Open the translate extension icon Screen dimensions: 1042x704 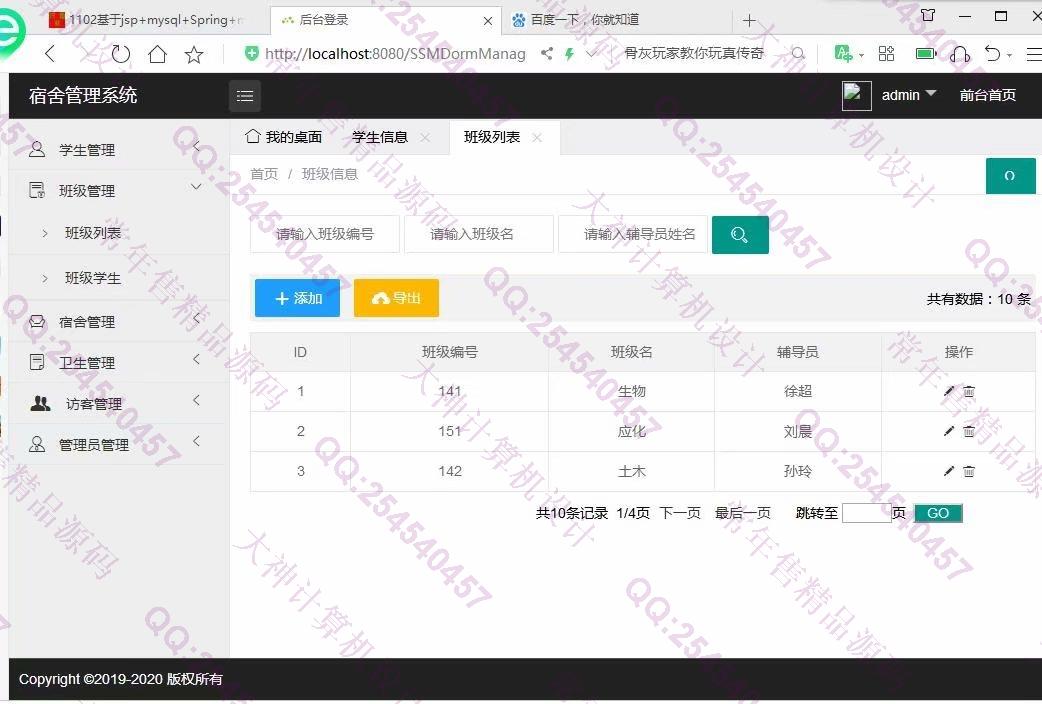843,53
